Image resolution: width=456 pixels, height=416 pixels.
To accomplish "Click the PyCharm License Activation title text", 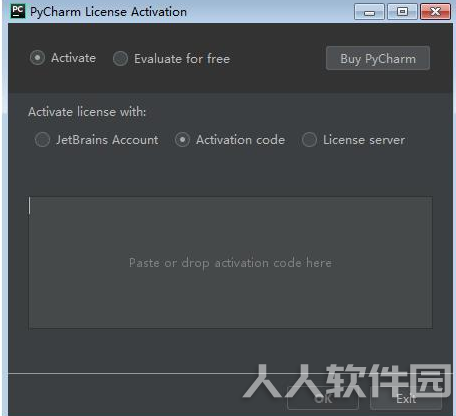I will [x=108, y=12].
